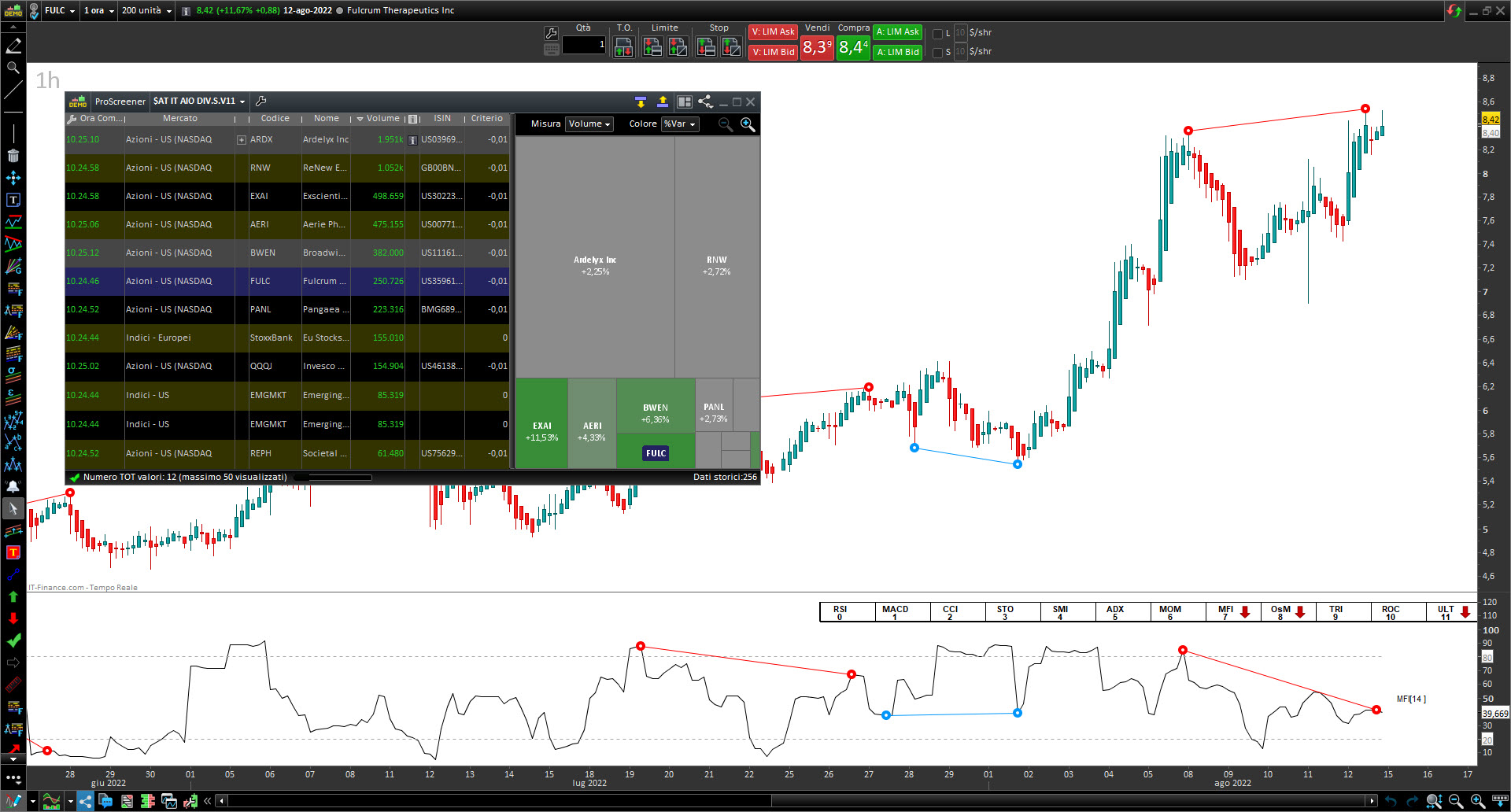Select the green checkmark tool in sidebar
Viewport: 1511px width, 812px height.
(x=13, y=640)
